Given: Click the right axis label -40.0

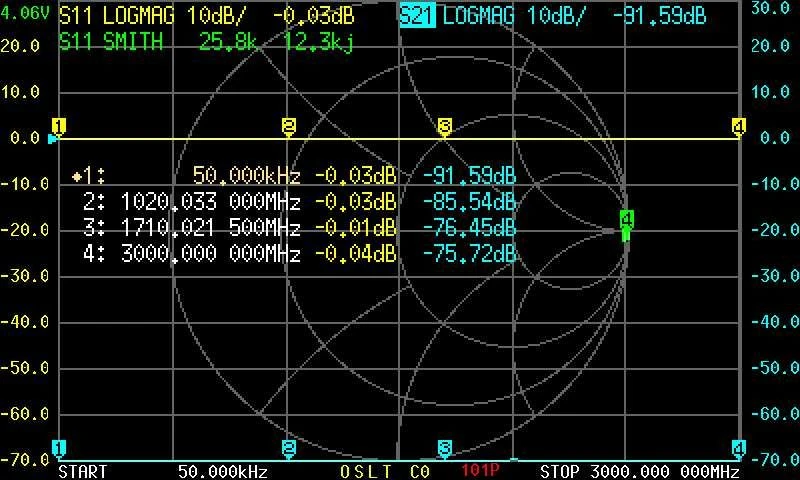Looking at the screenshot, I should (x=774, y=322).
